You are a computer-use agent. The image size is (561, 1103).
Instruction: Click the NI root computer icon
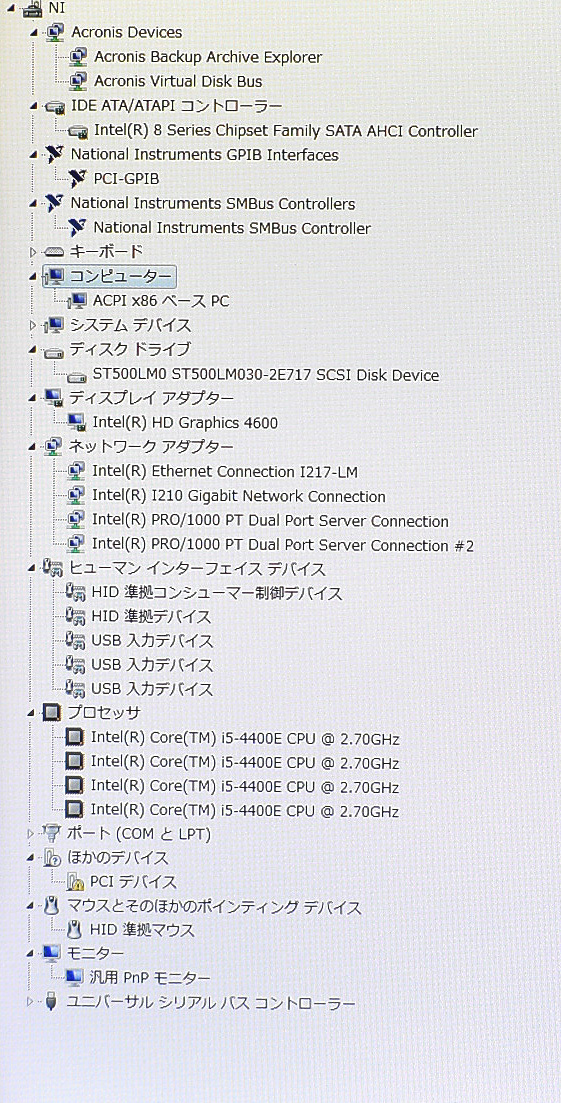click(33, 8)
